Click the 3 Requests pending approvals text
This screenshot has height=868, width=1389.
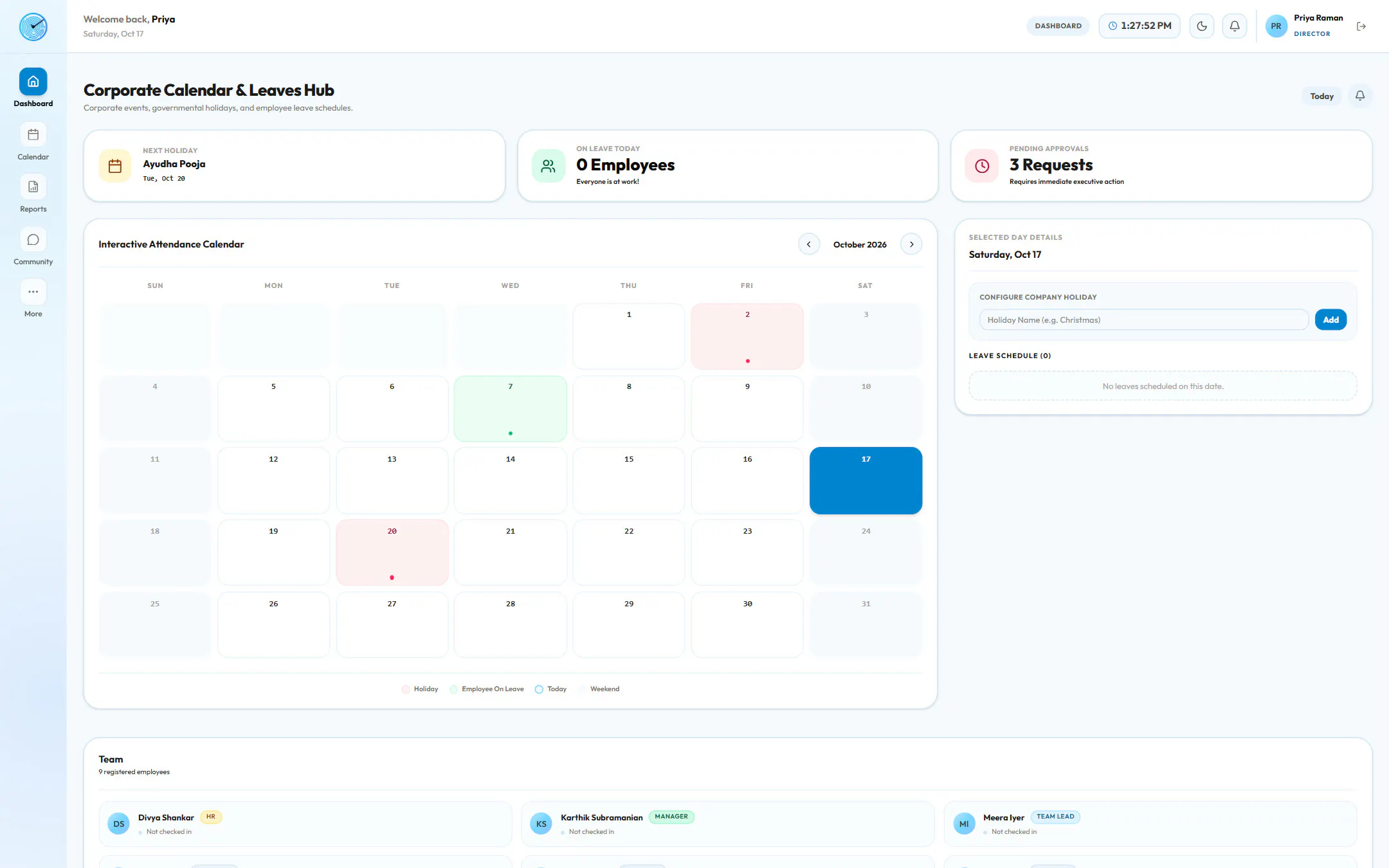[1051, 165]
